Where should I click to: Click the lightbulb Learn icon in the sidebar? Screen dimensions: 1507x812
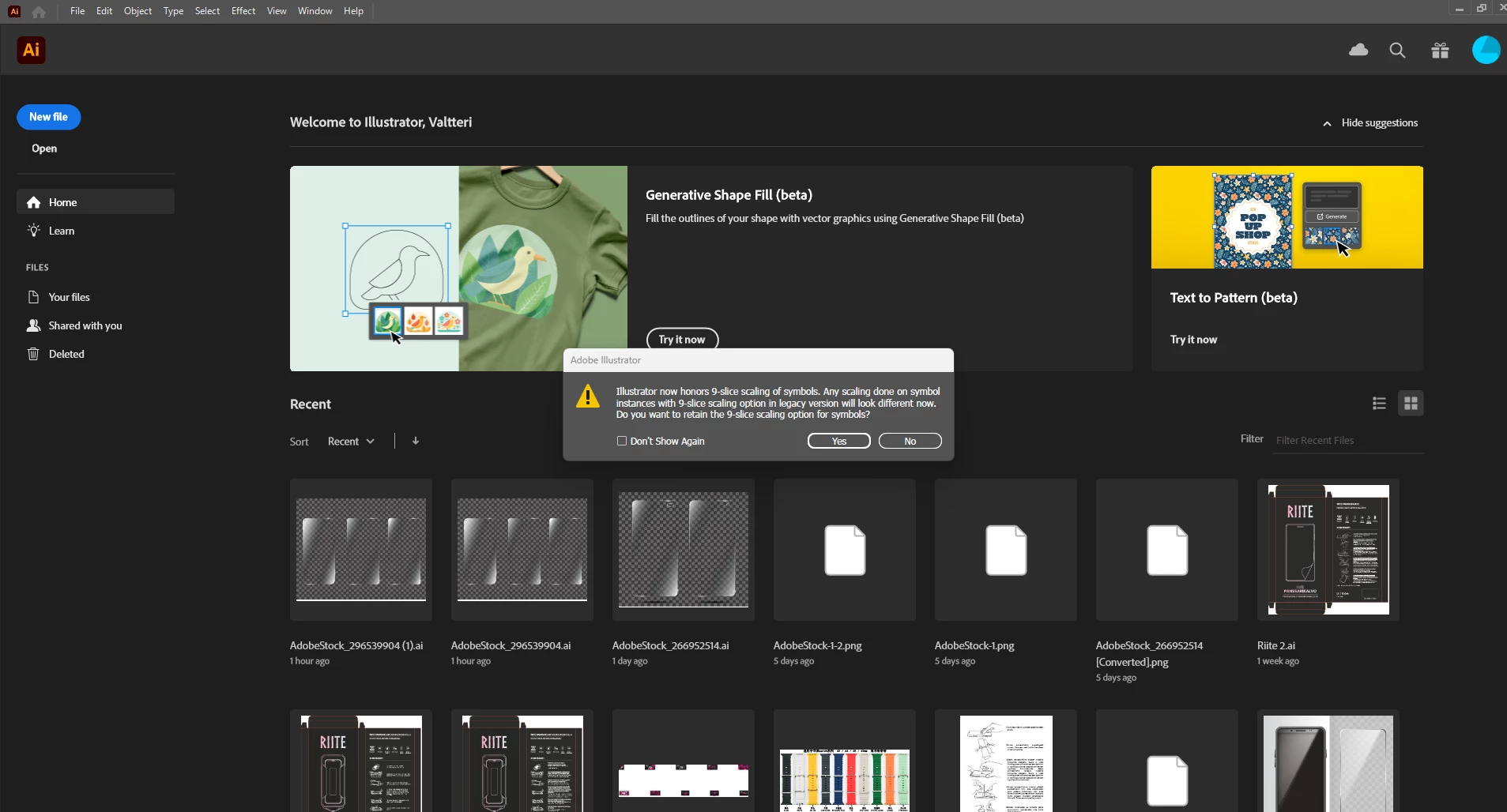(34, 231)
